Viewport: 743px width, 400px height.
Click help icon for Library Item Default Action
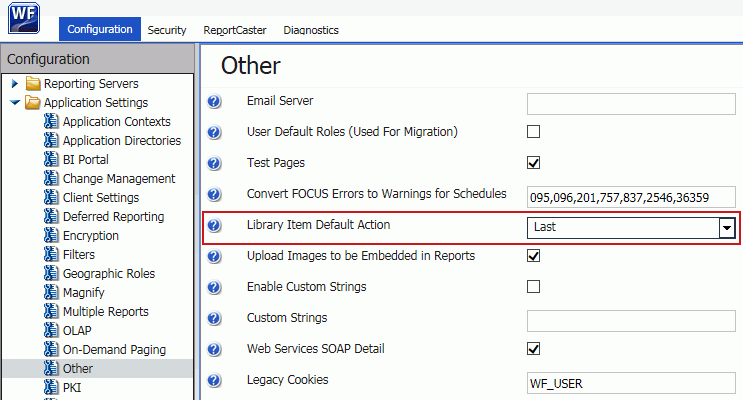coord(214,225)
